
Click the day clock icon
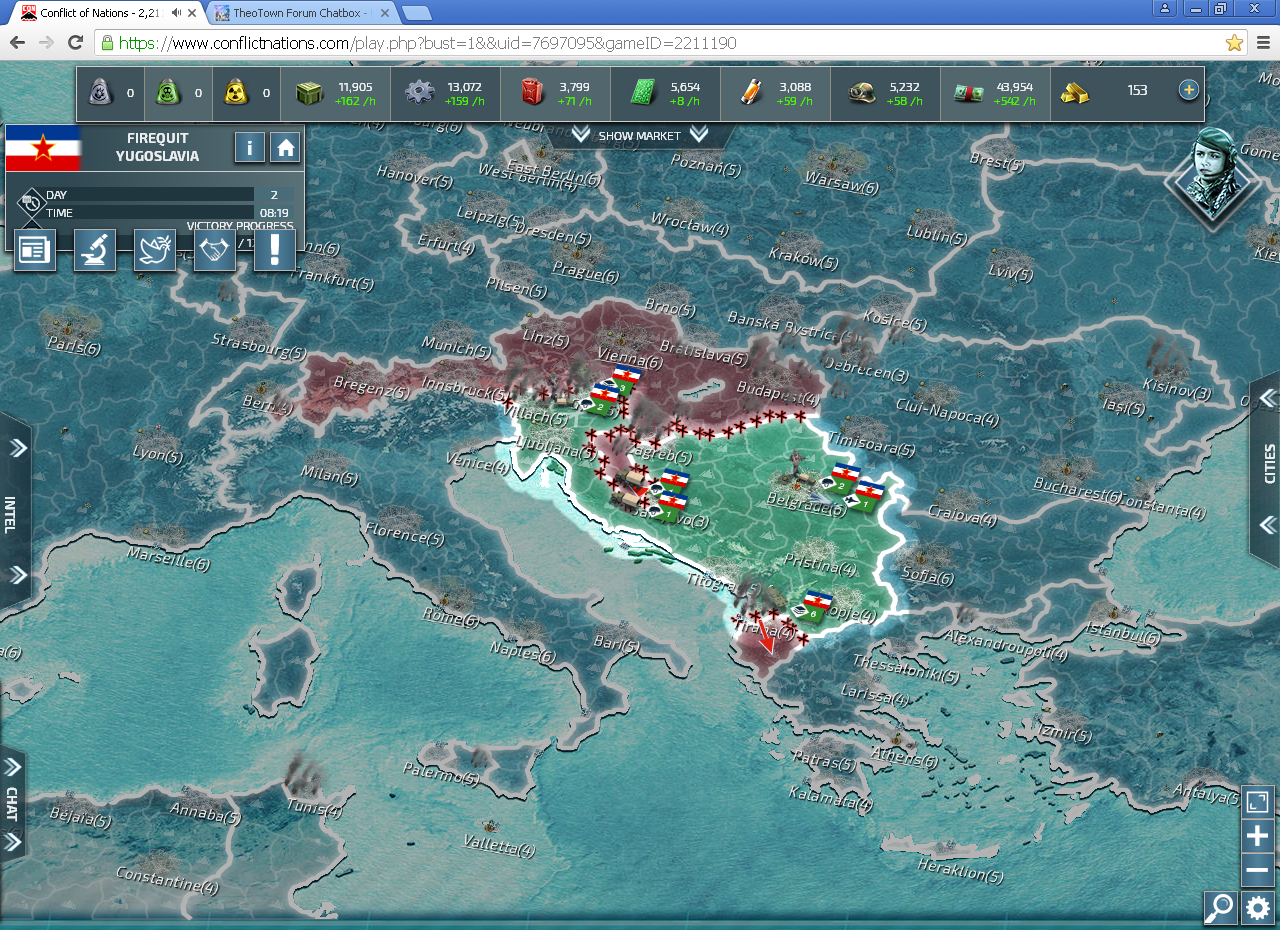[31, 203]
